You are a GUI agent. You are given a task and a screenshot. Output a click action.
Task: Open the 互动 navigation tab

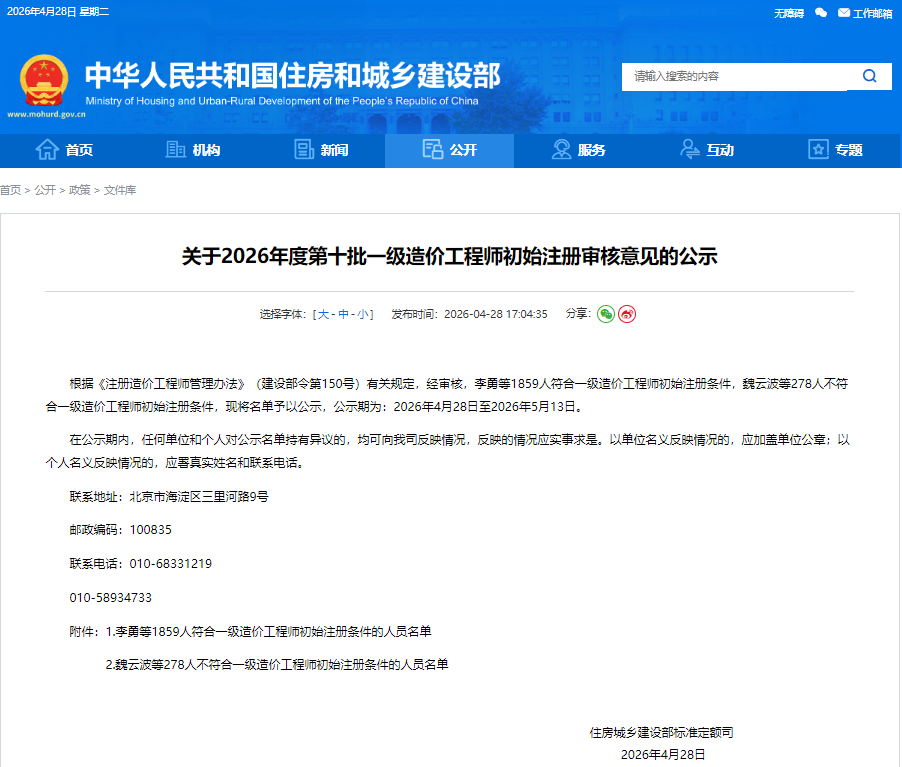tap(706, 150)
